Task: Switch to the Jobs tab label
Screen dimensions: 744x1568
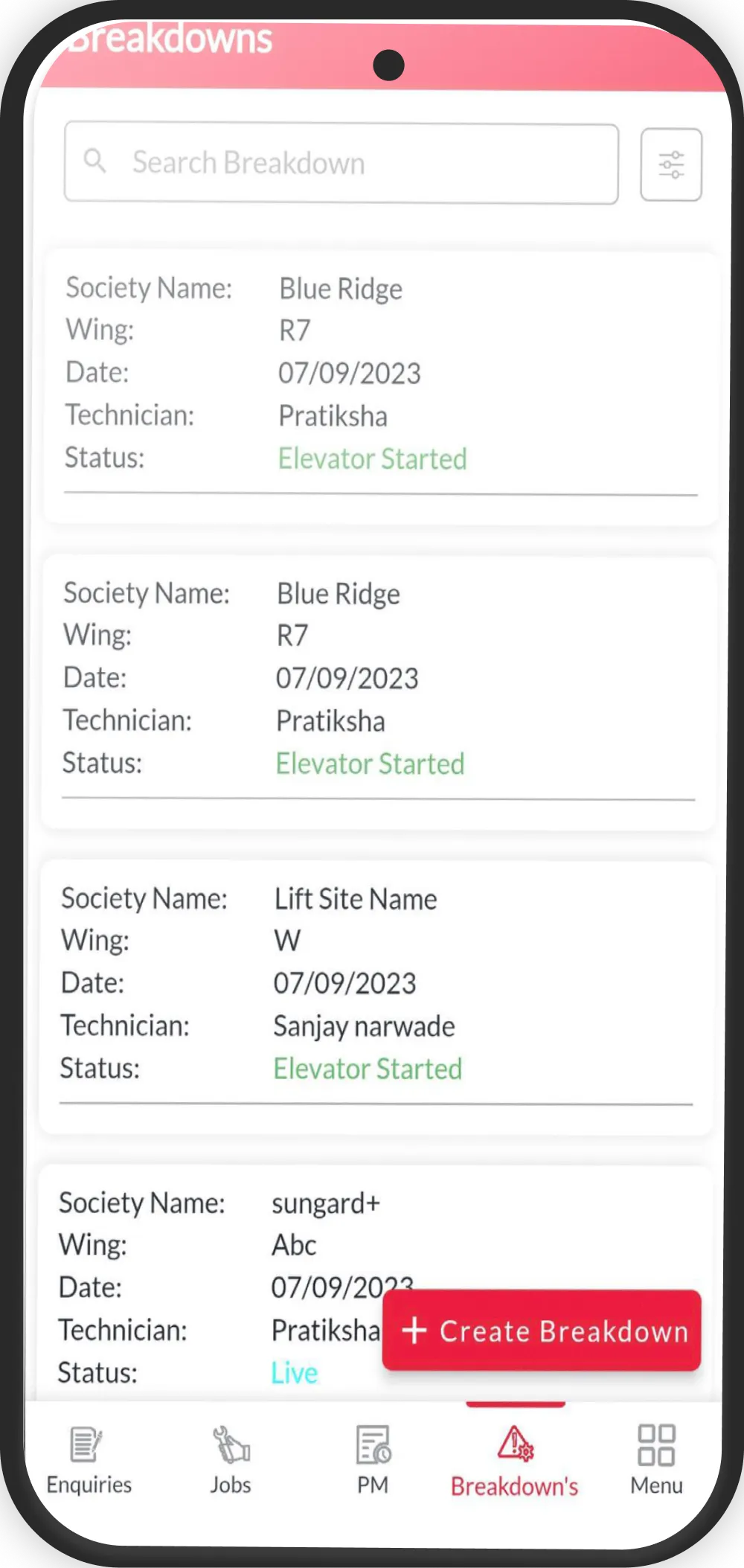Action: (x=231, y=1485)
